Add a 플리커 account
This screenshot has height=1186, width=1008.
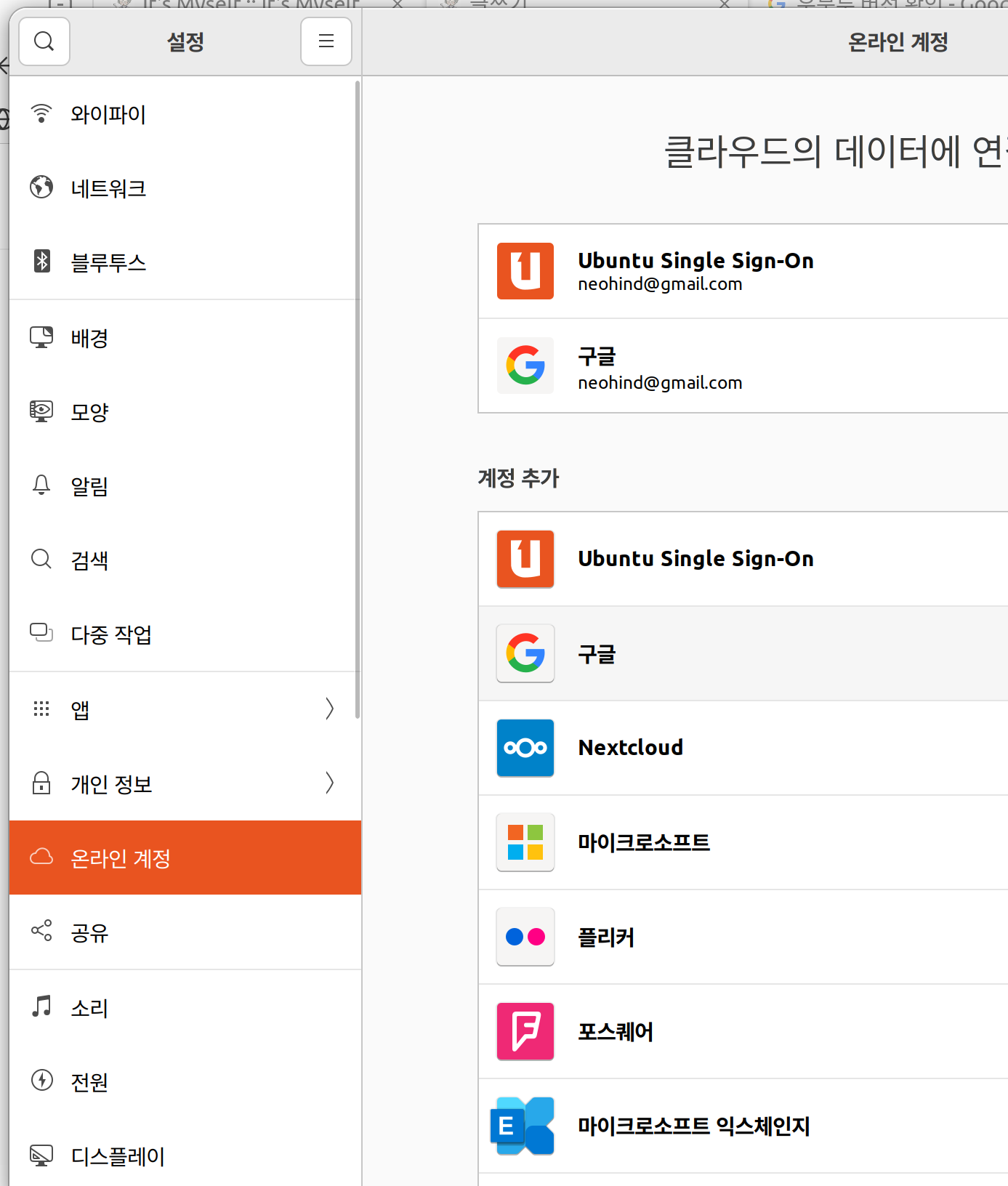point(743,937)
